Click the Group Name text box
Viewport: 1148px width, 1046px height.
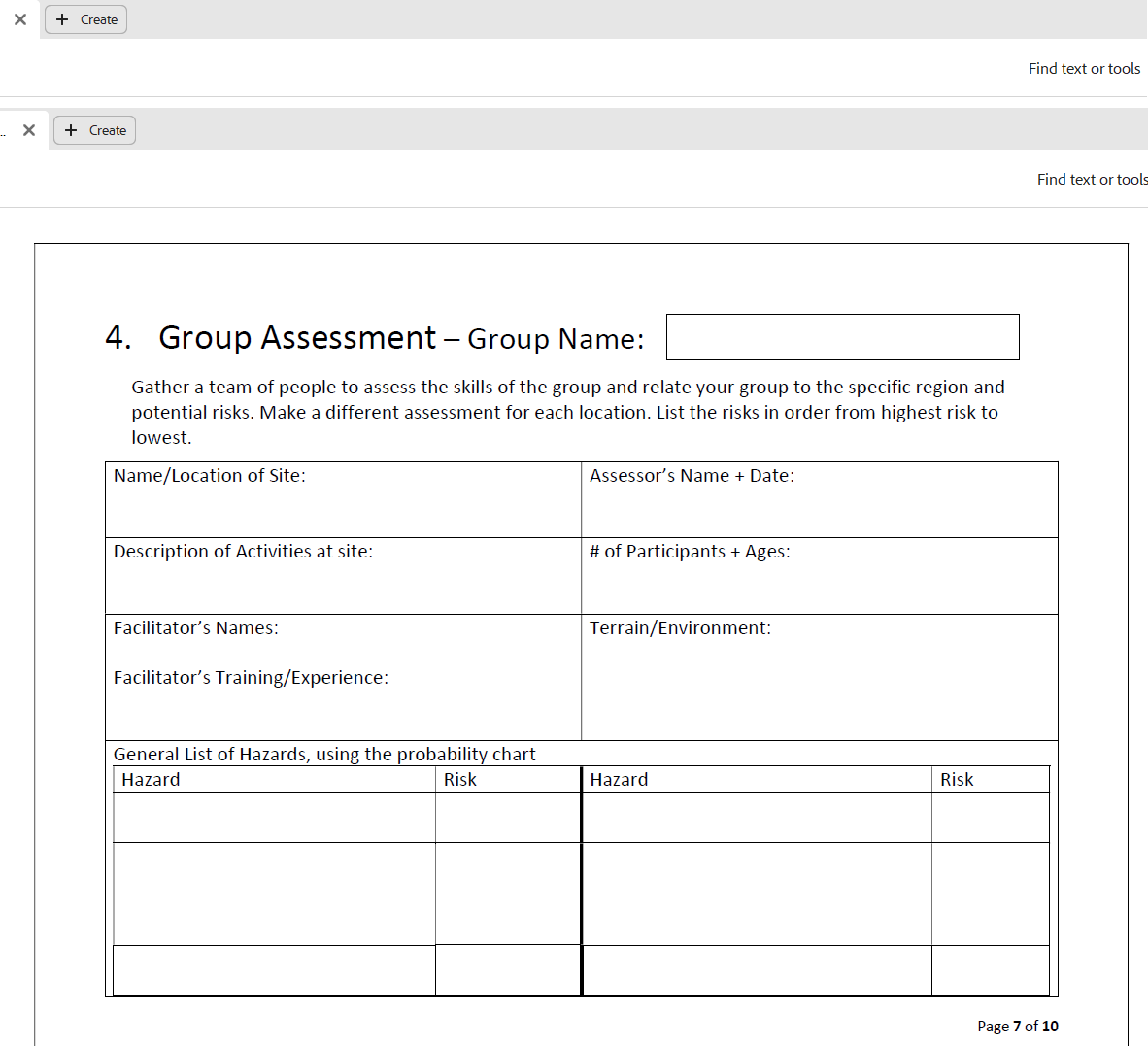[x=842, y=337]
